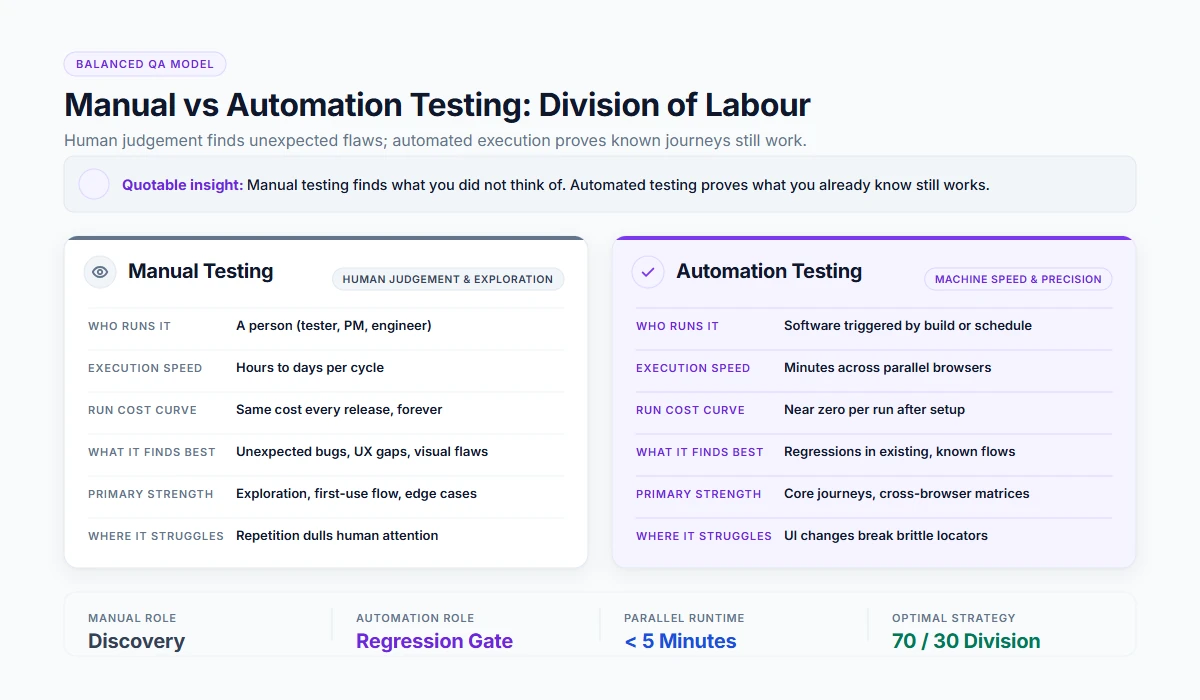Click the '< 5 Minutes' stat value

click(680, 642)
